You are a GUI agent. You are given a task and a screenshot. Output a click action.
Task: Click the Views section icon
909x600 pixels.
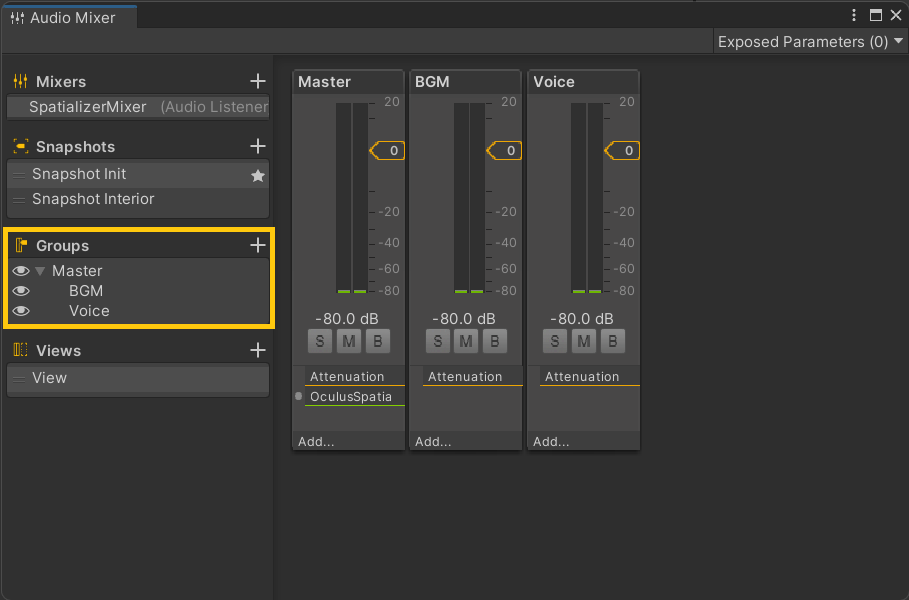tap(20, 350)
